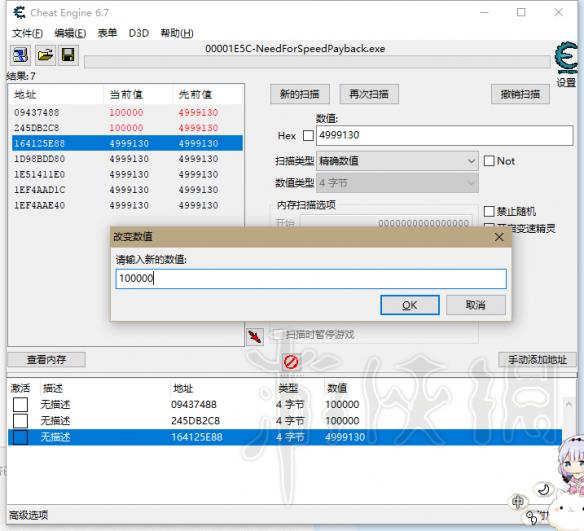This screenshot has width=584, height=531.
Task: Focus the 数值 scan value field
Action: 444,135
